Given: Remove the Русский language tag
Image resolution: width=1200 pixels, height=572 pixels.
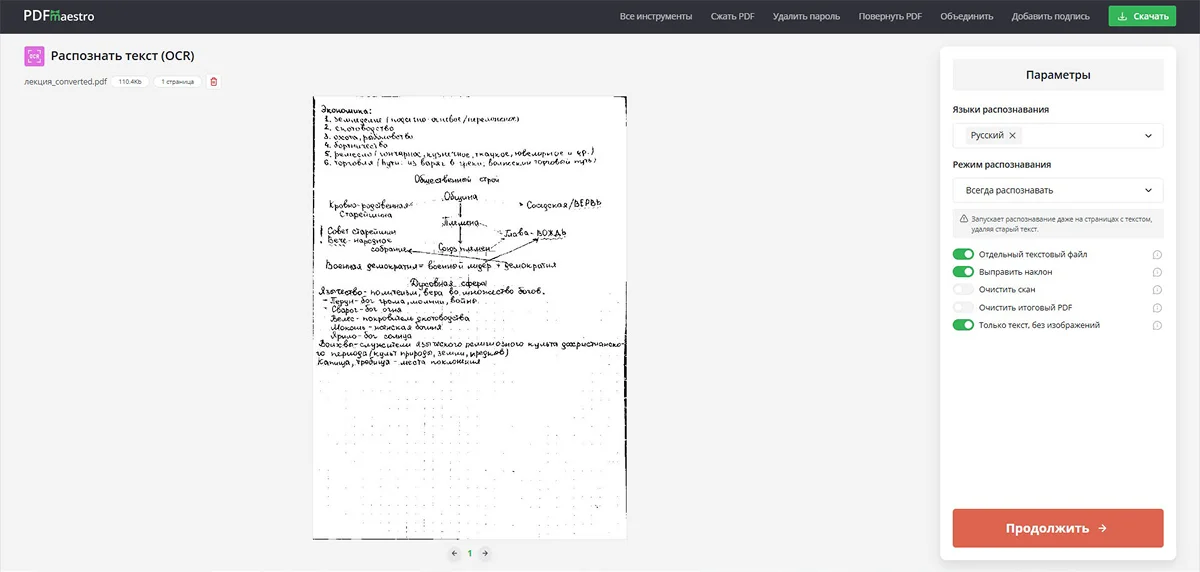Looking at the screenshot, I should click(1012, 136).
